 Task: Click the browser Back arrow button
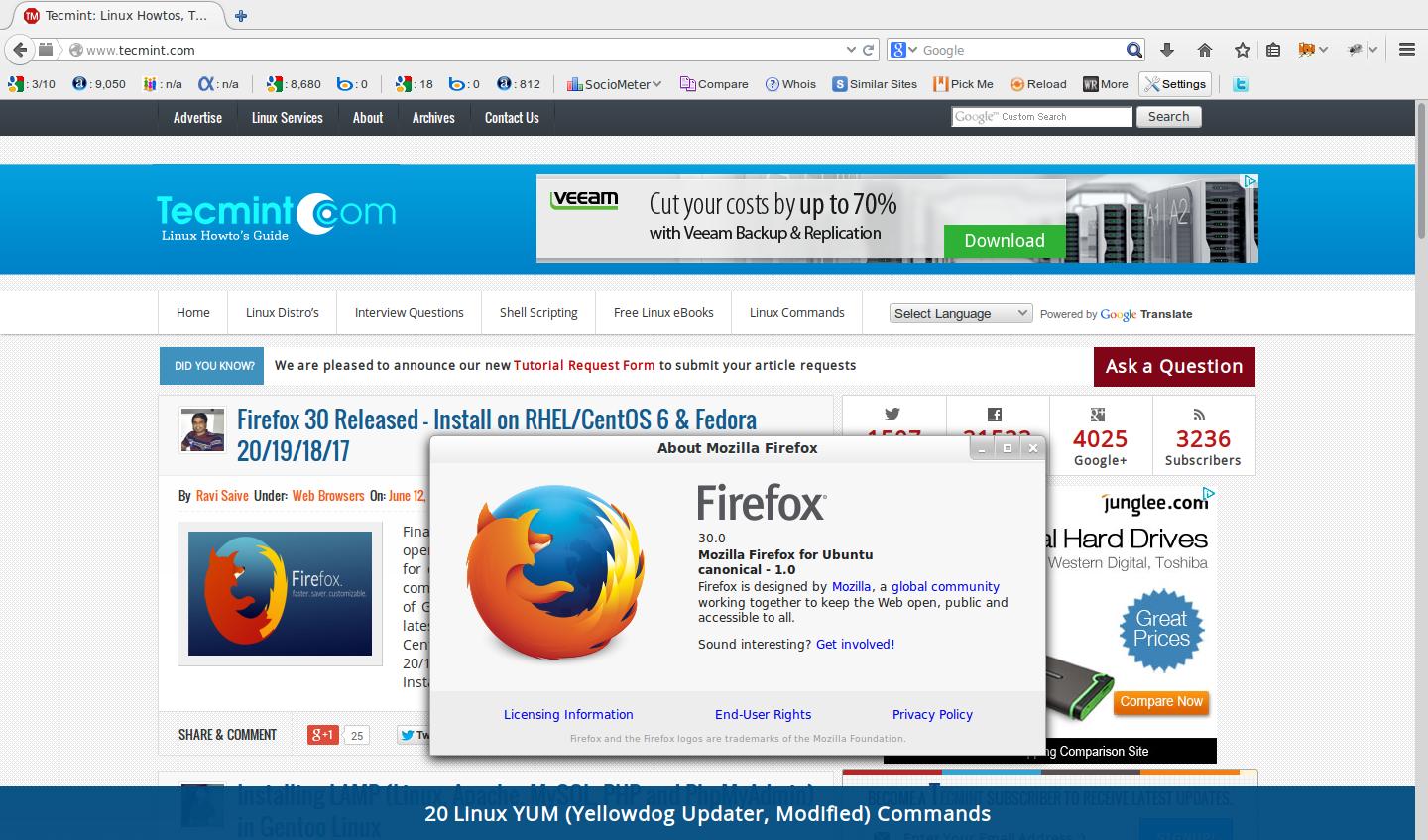click(20, 50)
